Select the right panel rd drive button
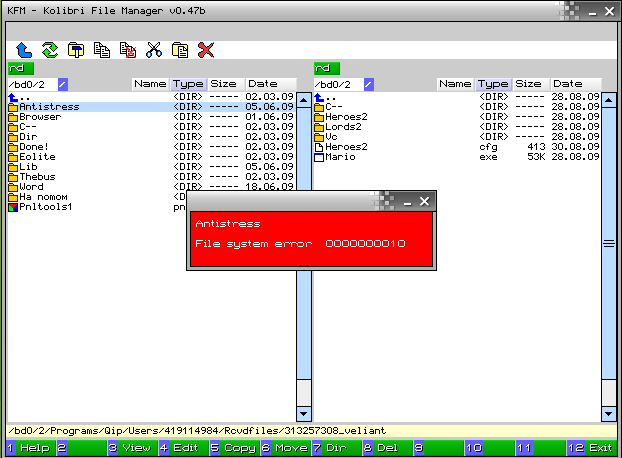 (326, 68)
